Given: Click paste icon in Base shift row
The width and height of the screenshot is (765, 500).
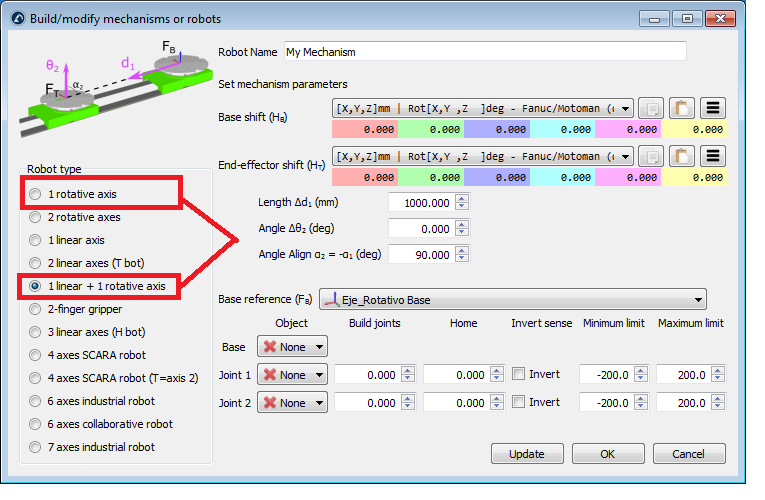Looking at the screenshot, I should (681, 108).
